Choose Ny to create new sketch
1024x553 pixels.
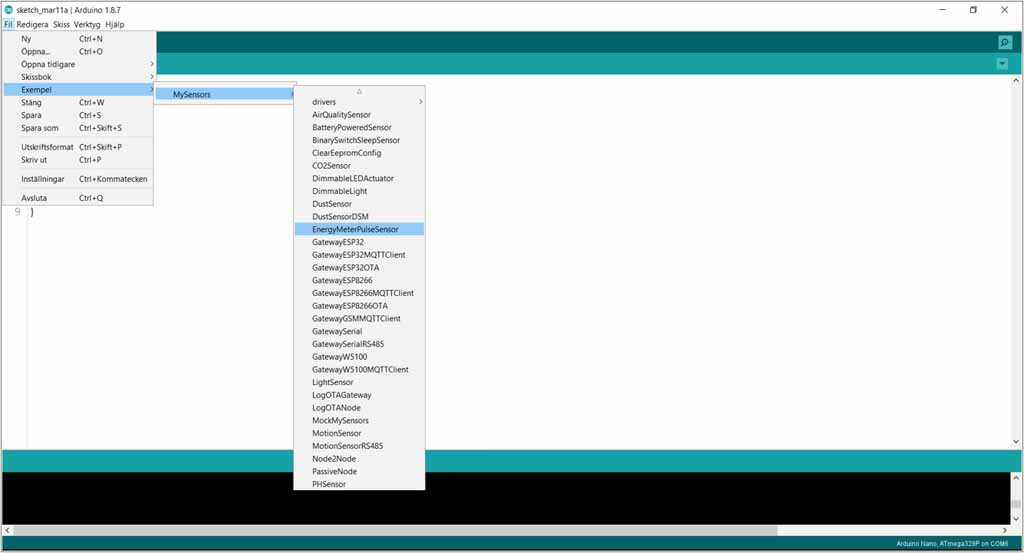coord(78,39)
